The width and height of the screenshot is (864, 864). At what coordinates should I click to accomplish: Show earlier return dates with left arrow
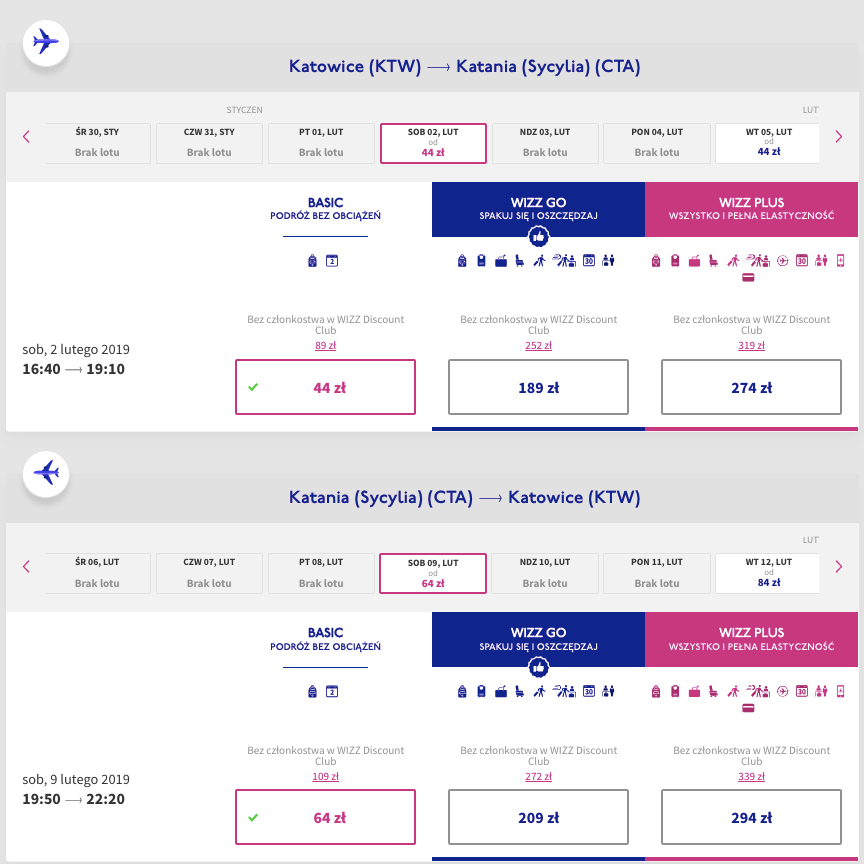[x=26, y=566]
